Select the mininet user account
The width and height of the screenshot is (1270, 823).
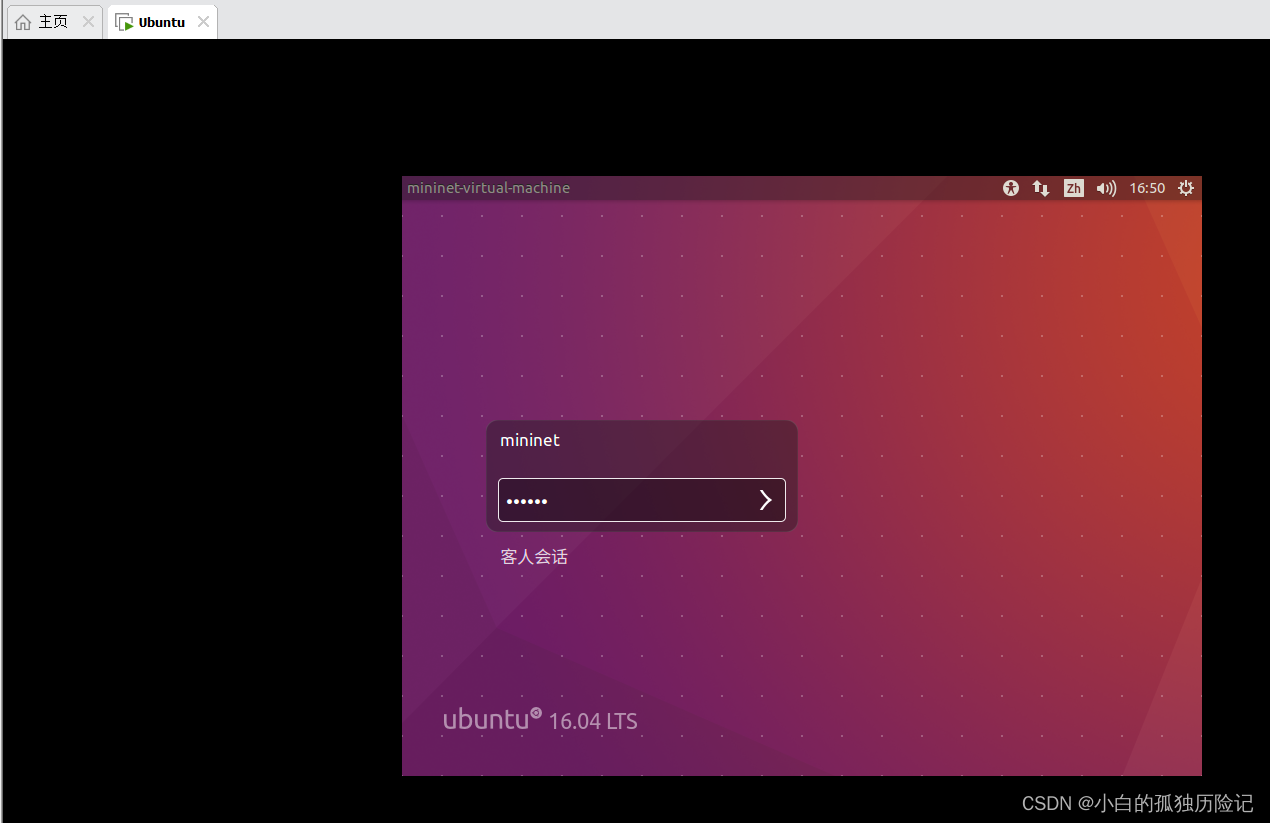tap(530, 440)
